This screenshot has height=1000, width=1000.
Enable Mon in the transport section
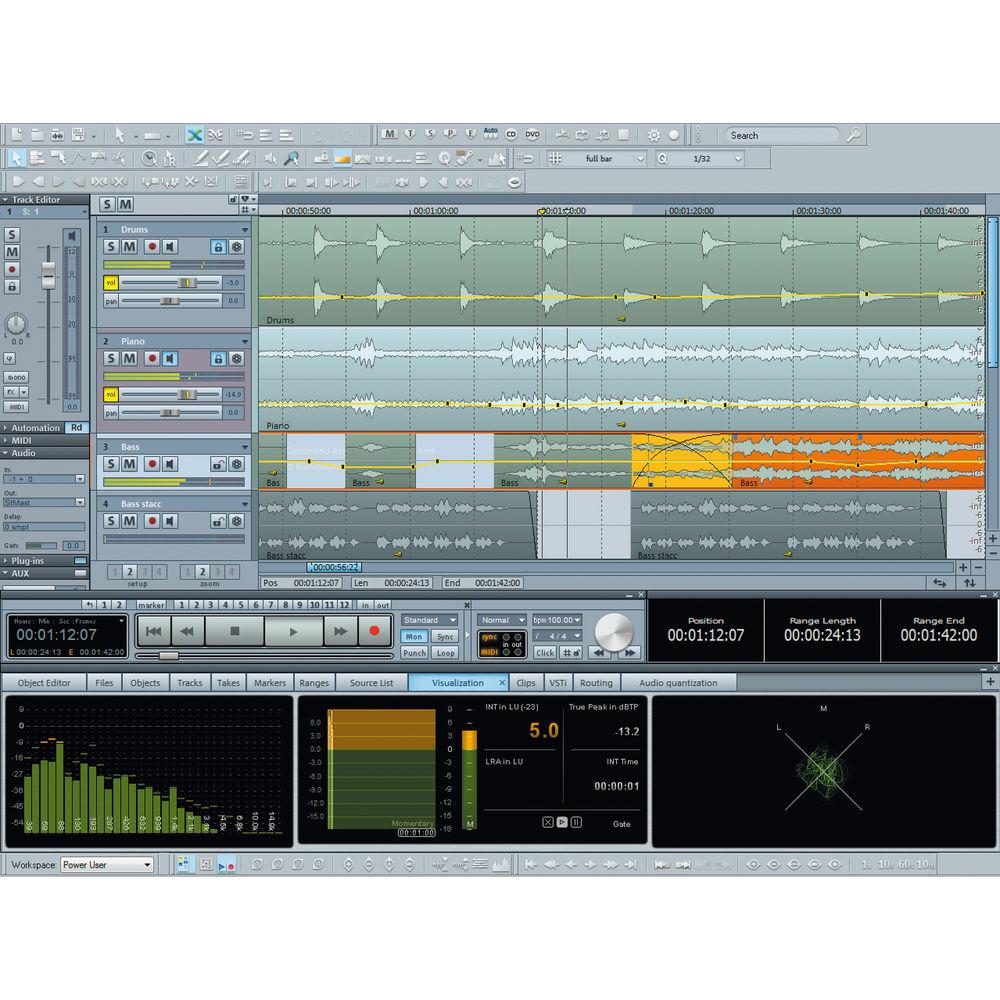(416, 635)
